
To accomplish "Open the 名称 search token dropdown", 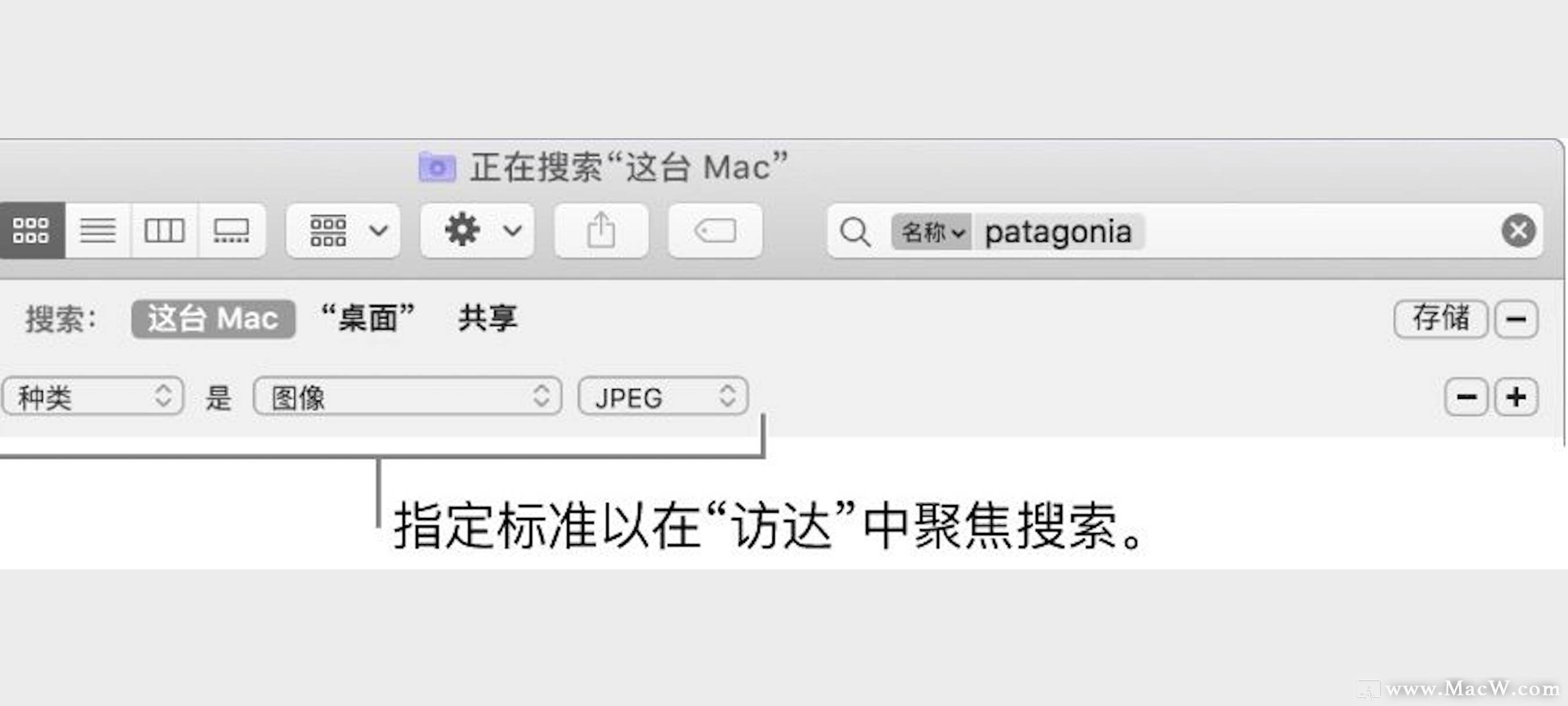I will coord(931,232).
